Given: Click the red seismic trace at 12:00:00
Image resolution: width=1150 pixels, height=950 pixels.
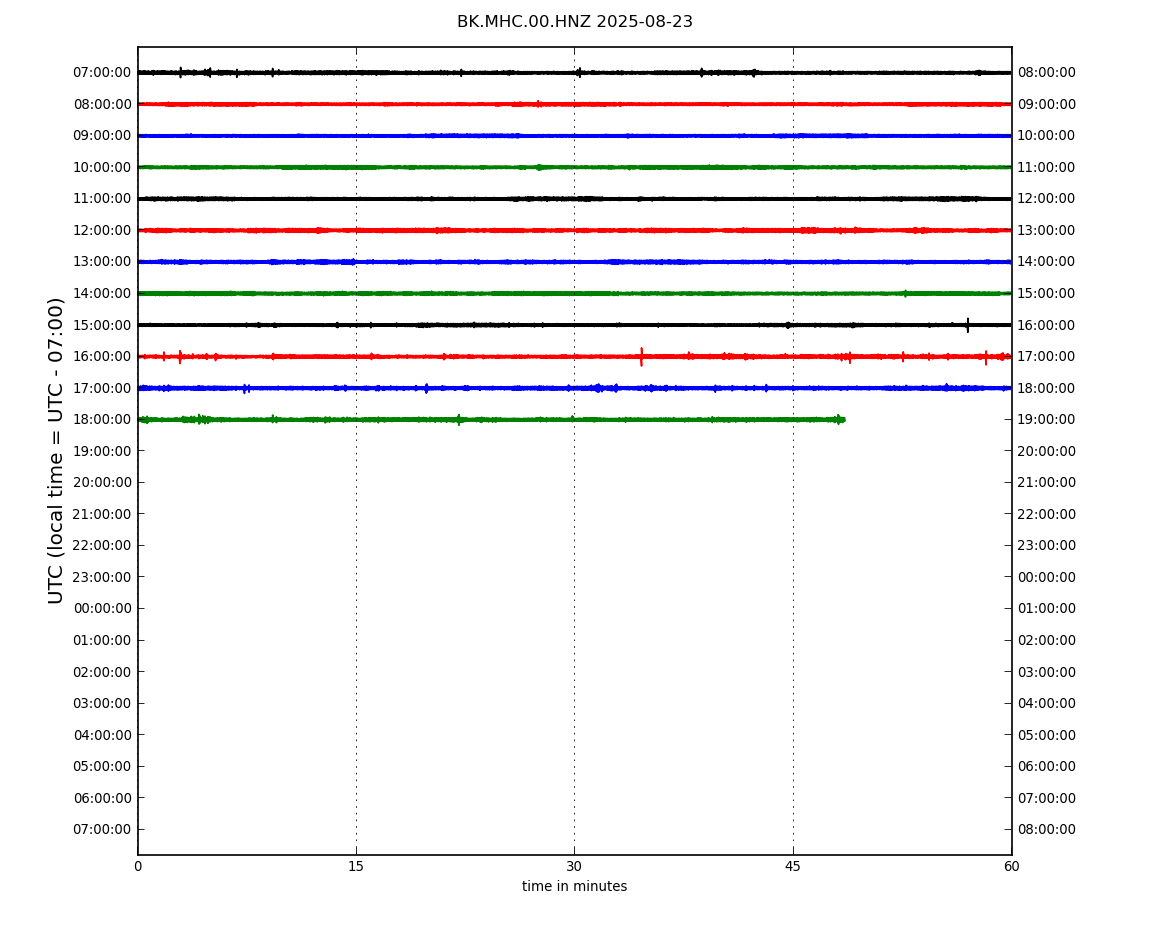Looking at the screenshot, I should [x=574, y=230].
